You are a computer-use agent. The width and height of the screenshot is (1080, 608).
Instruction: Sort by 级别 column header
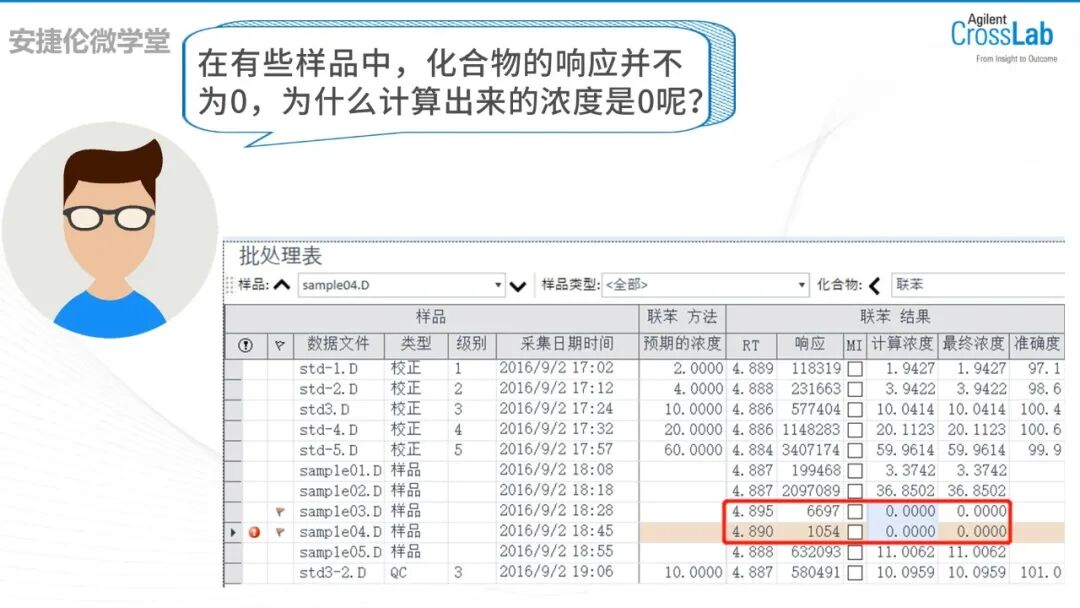pyautogui.click(x=472, y=344)
